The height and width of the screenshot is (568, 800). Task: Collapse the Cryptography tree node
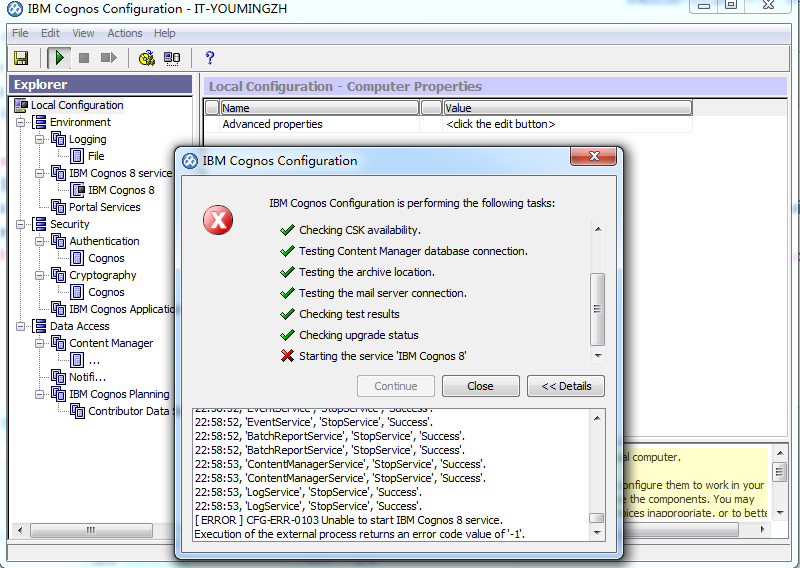point(39,276)
